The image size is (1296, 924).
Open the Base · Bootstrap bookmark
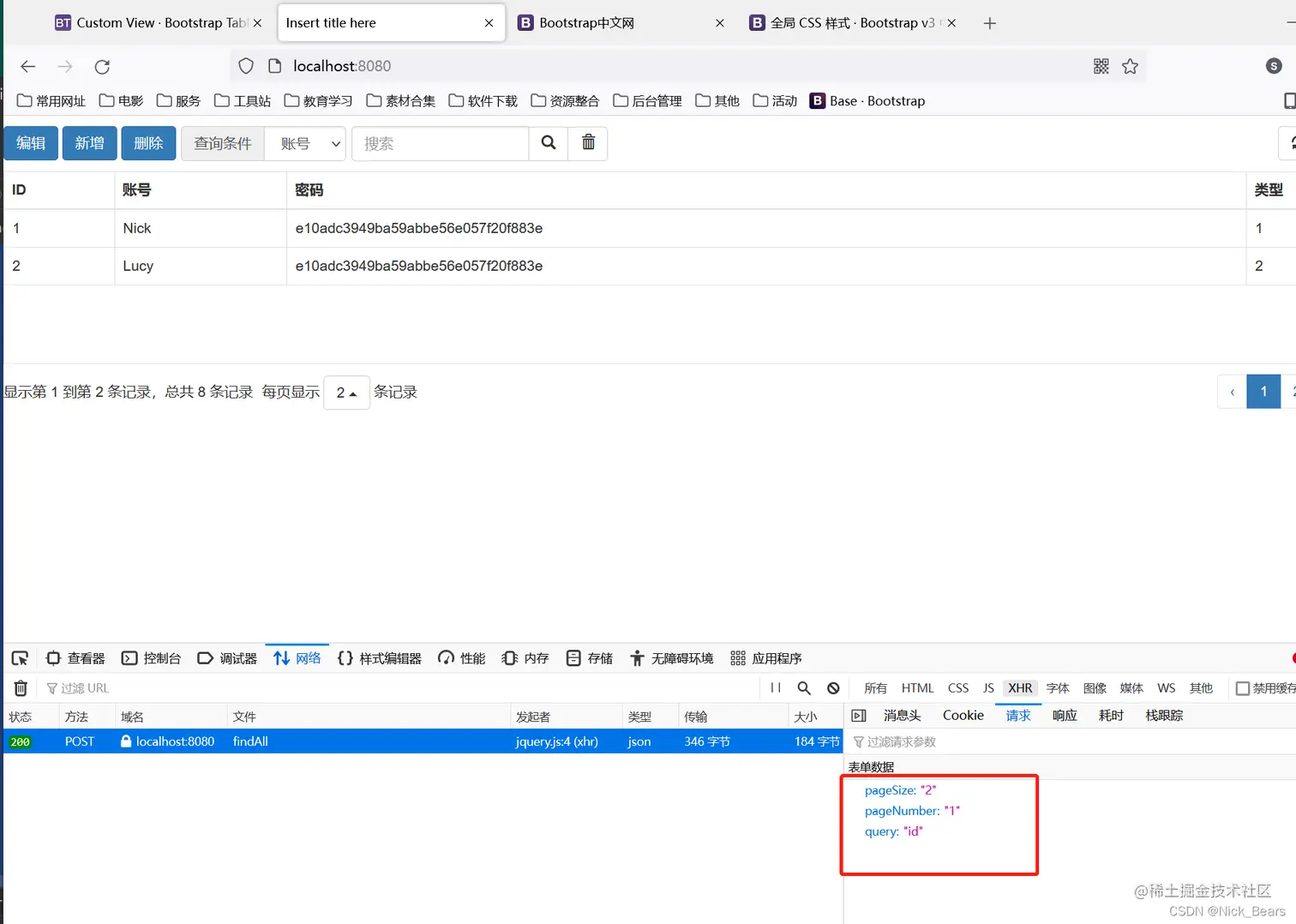(x=867, y=101)
